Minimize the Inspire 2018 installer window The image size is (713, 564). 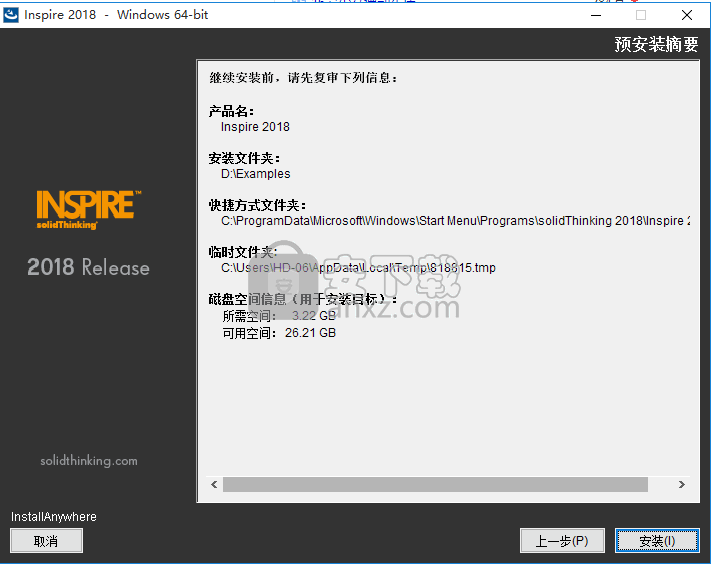(x=596, y=15)
